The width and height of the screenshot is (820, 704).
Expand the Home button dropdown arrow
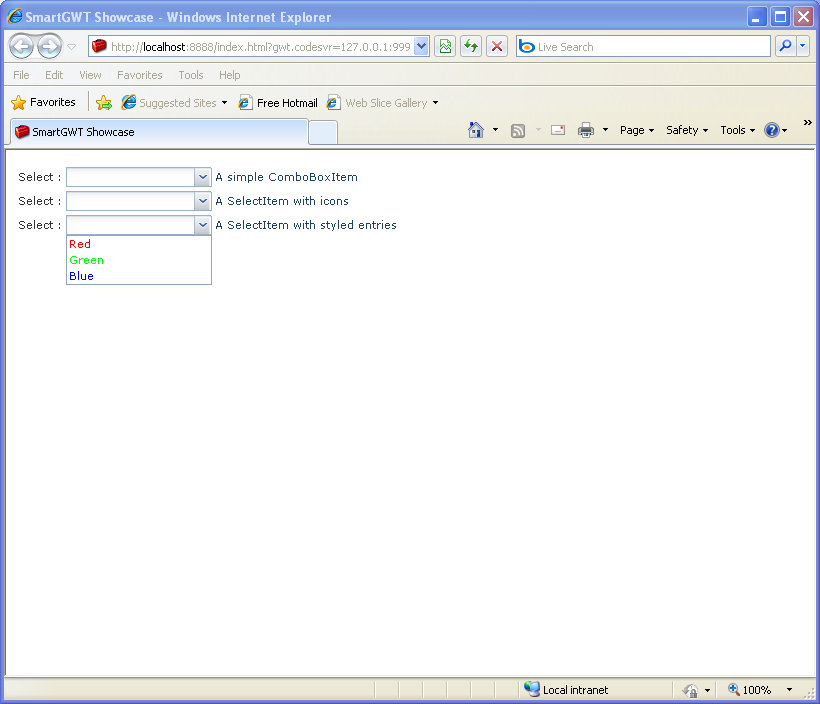point(495,130)
